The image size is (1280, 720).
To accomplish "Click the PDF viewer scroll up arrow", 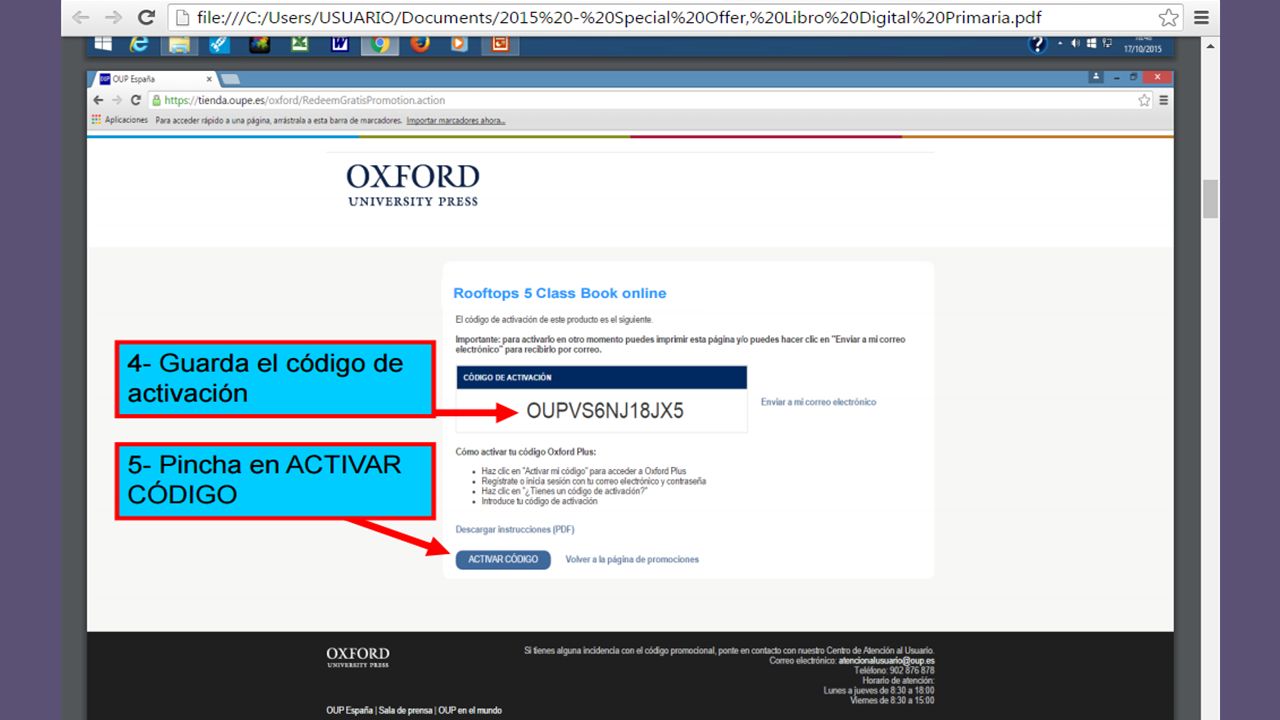I will click(1211, 45).
